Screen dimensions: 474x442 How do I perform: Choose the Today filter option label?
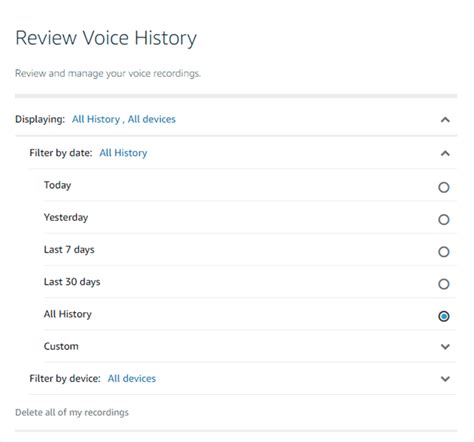(x=58, y=185)
